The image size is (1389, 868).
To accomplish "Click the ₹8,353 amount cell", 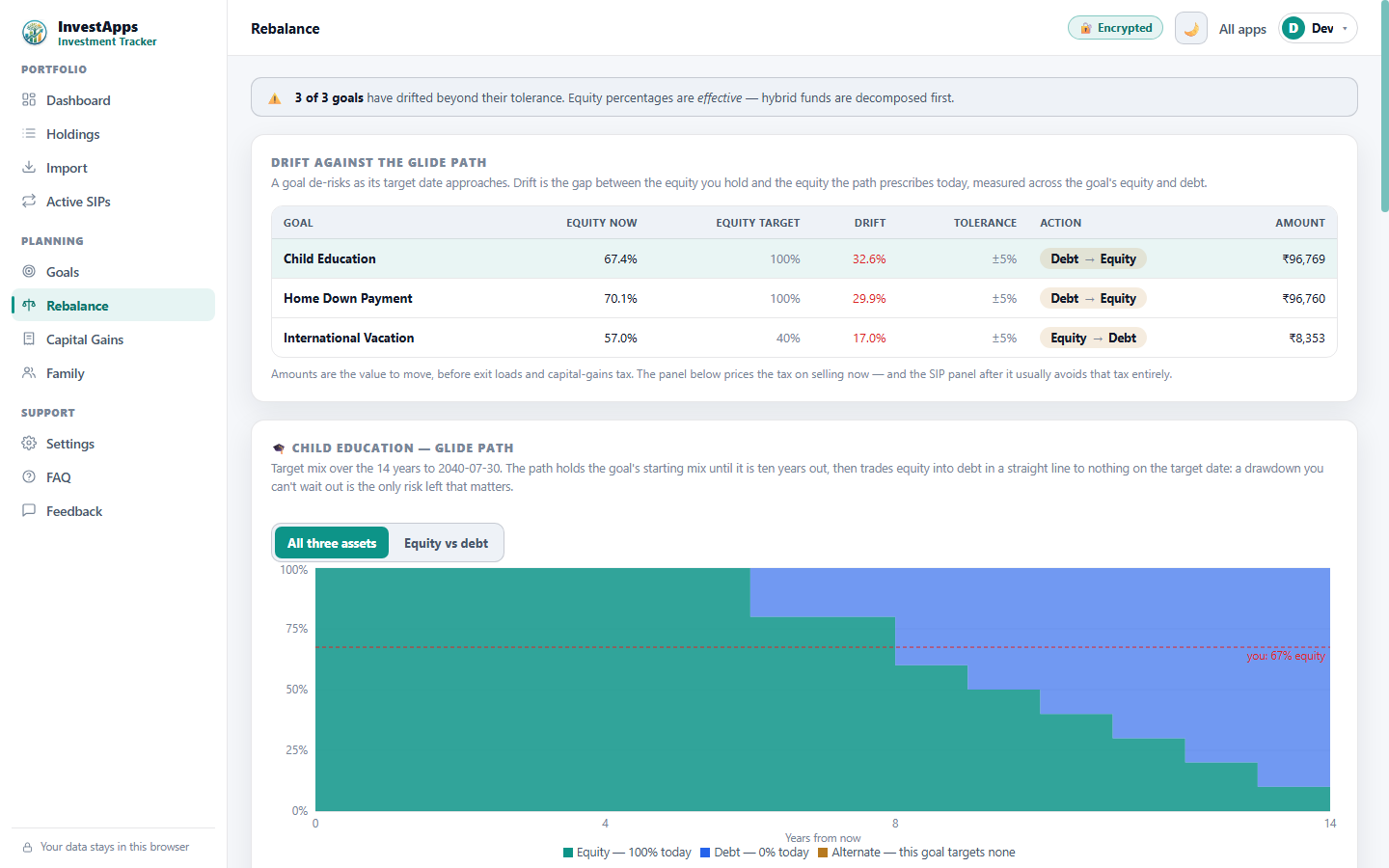I will 1307,338.
